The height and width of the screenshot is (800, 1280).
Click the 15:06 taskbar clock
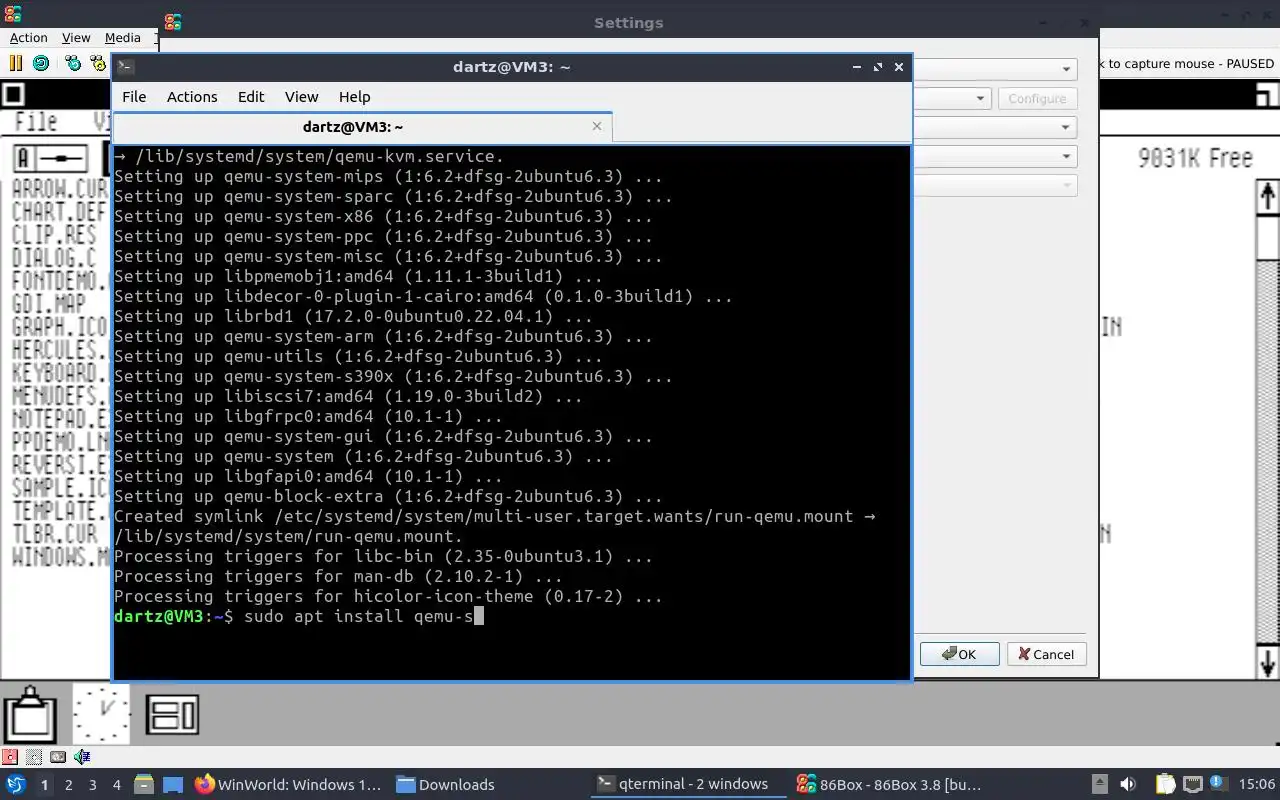click(x=1257, y=784)
